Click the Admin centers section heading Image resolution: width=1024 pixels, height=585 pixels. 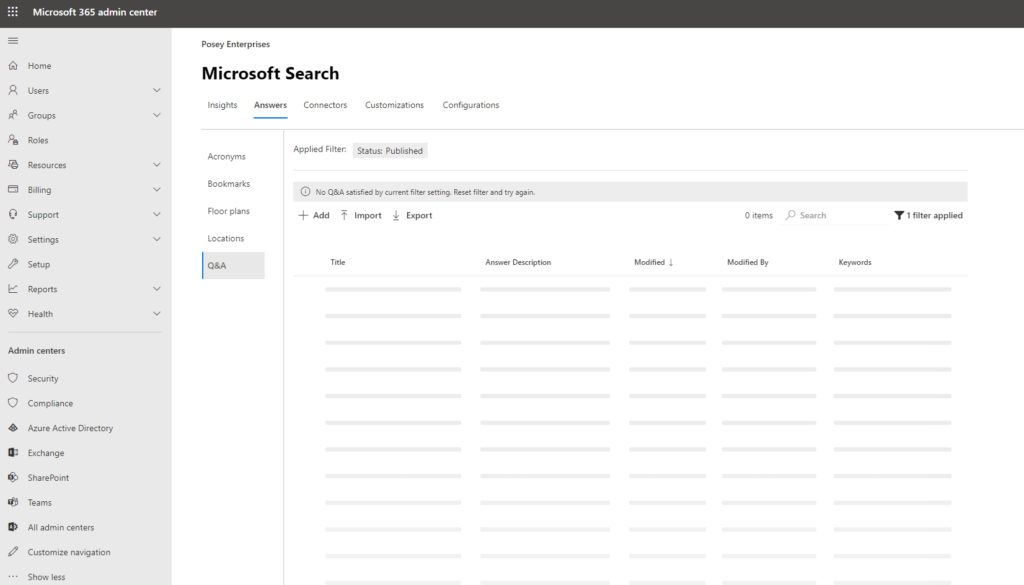click(x=37, y=351)
